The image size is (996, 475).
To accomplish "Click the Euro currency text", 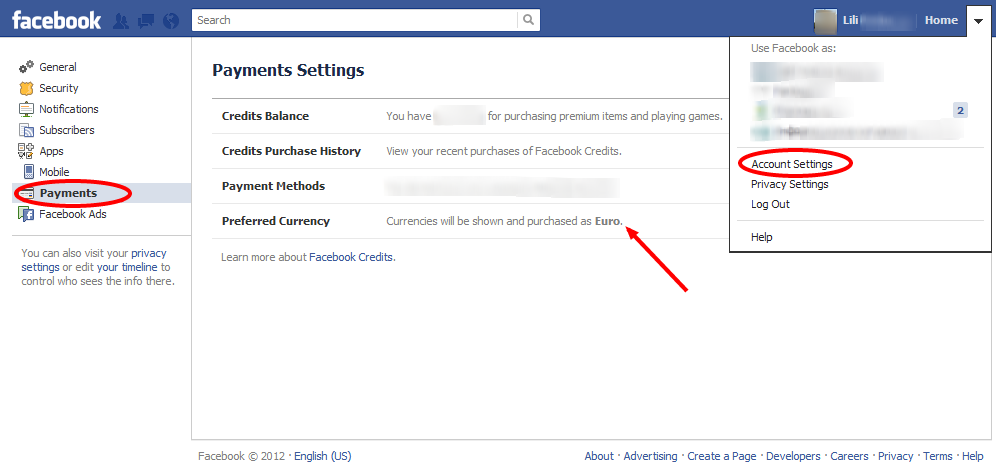I will tap(608, 221).
